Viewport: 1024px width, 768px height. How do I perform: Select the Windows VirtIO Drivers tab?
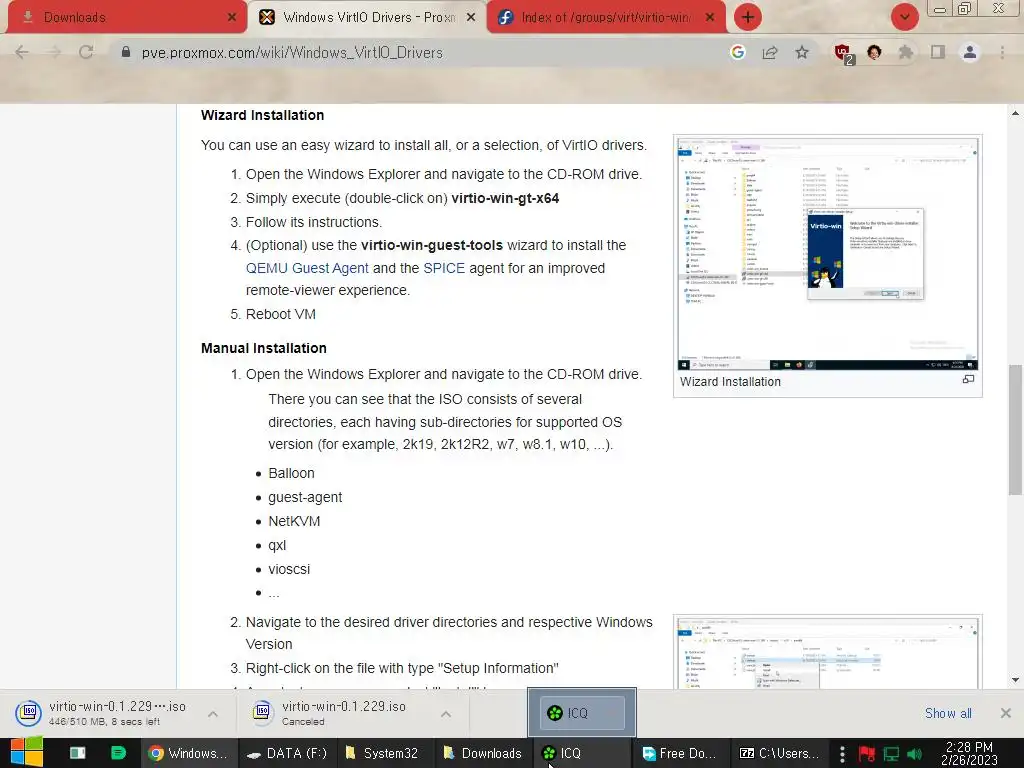(x=368, y=17)
